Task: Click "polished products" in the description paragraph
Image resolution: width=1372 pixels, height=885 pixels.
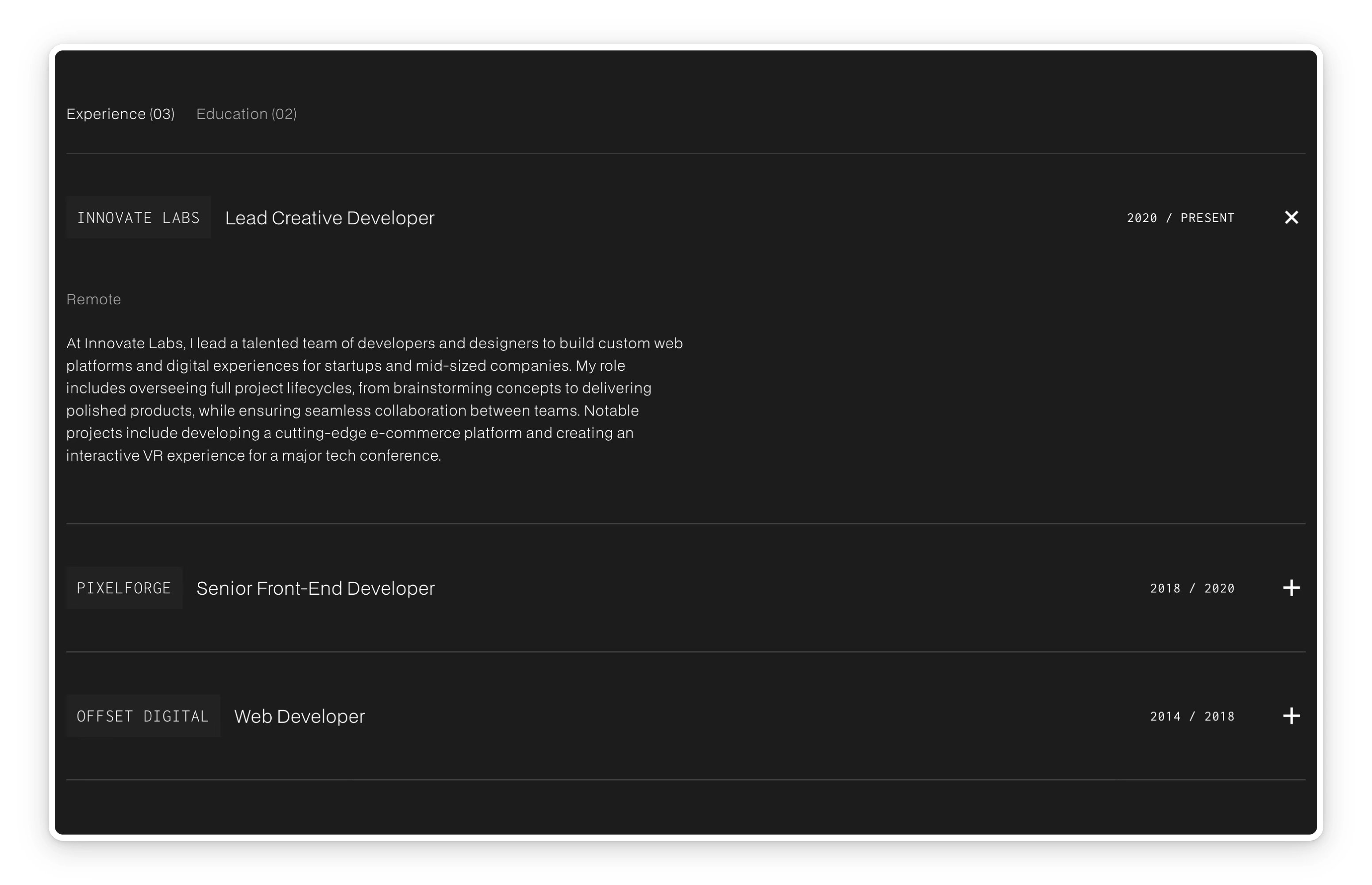Action: (x=129, y=411)
